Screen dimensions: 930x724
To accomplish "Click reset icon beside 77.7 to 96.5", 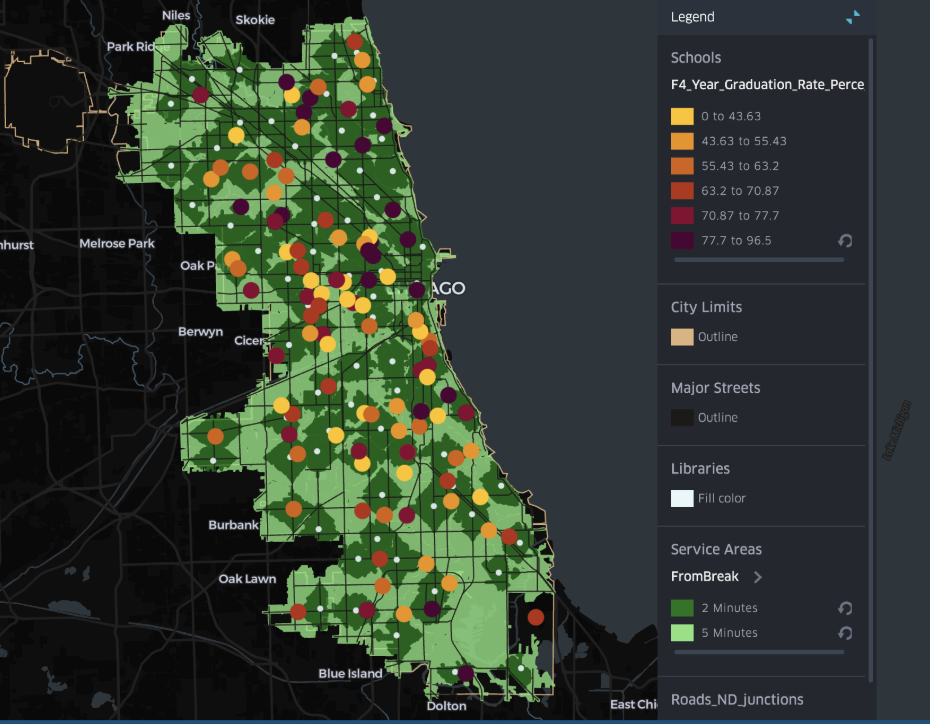I will (x=845, y=241).
